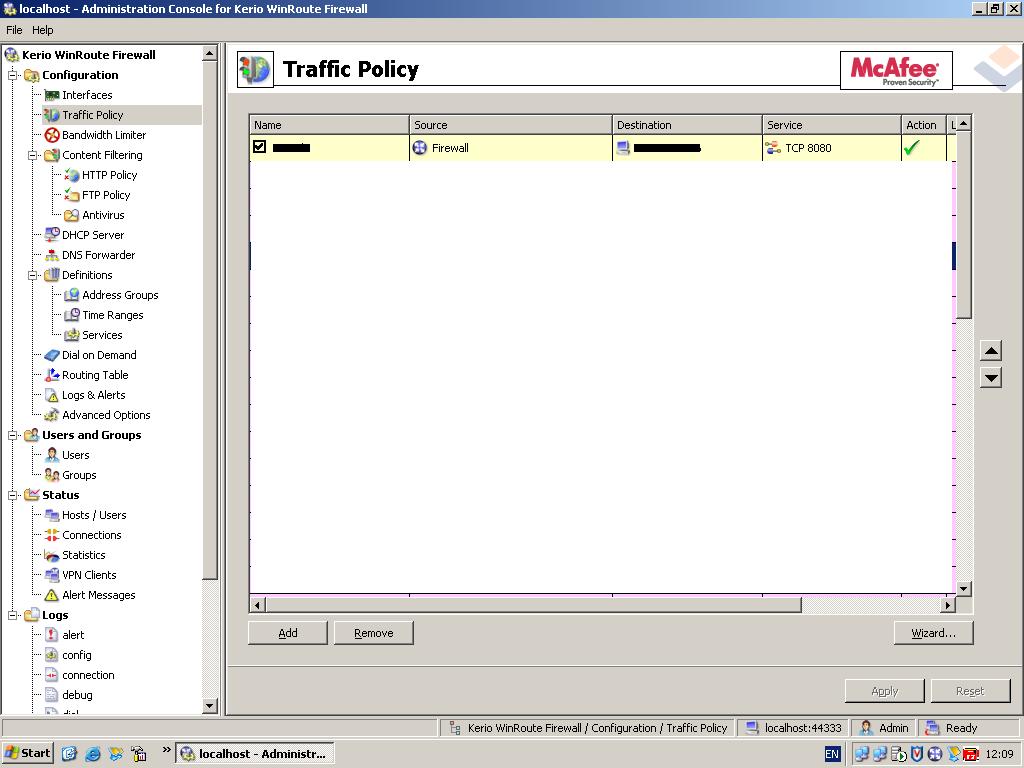Open the File menu
Image resolution: width=1024 pixels, height=768 pixels.
[x=14, y=30]
